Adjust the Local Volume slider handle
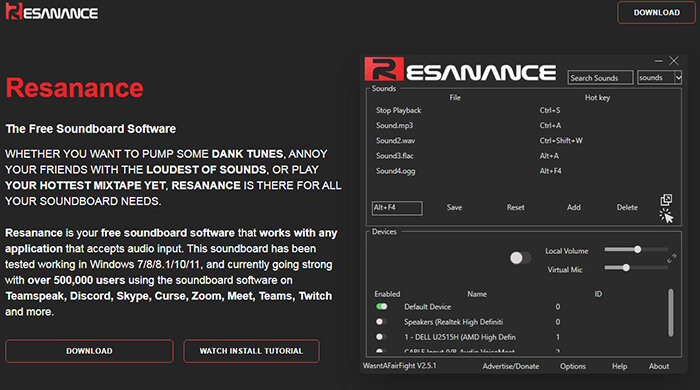Image resolution: width=700 pixels, height=390 pixels. click(638, 249)
